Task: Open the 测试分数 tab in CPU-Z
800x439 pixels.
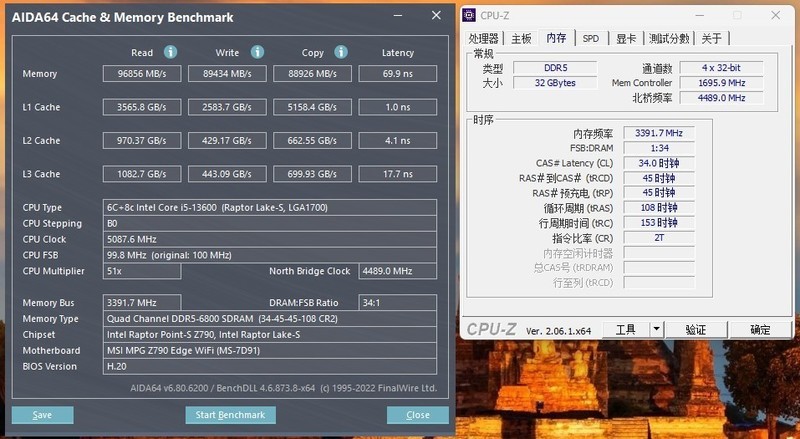Action: point(669,38)
